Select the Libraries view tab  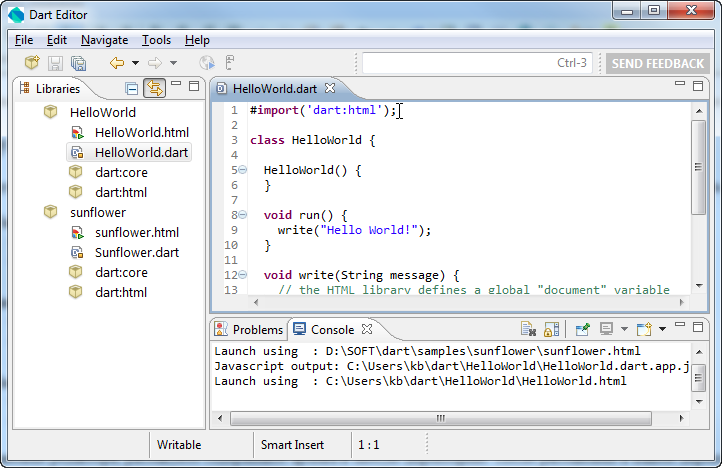(x=50, y=88)
